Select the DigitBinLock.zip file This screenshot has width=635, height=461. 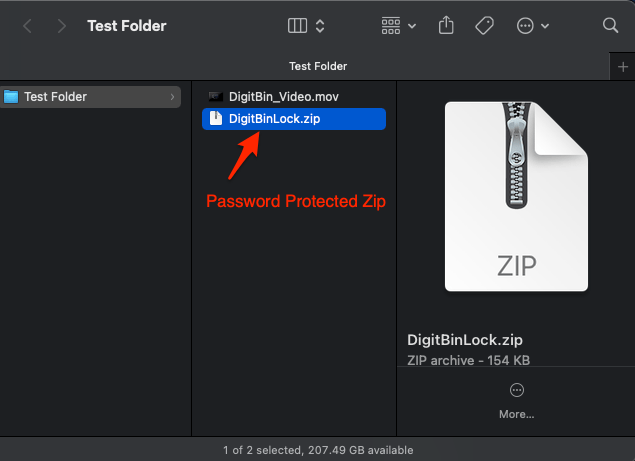coord(274,119)
